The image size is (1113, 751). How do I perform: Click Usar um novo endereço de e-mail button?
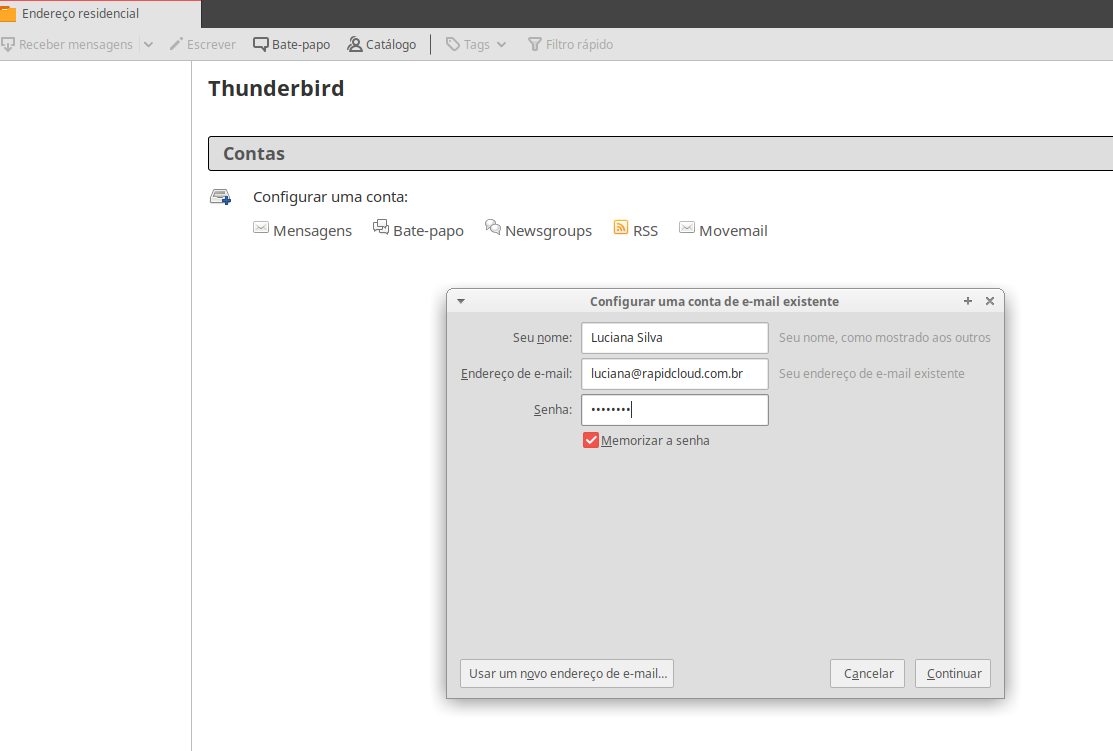[x=567, y=674]
